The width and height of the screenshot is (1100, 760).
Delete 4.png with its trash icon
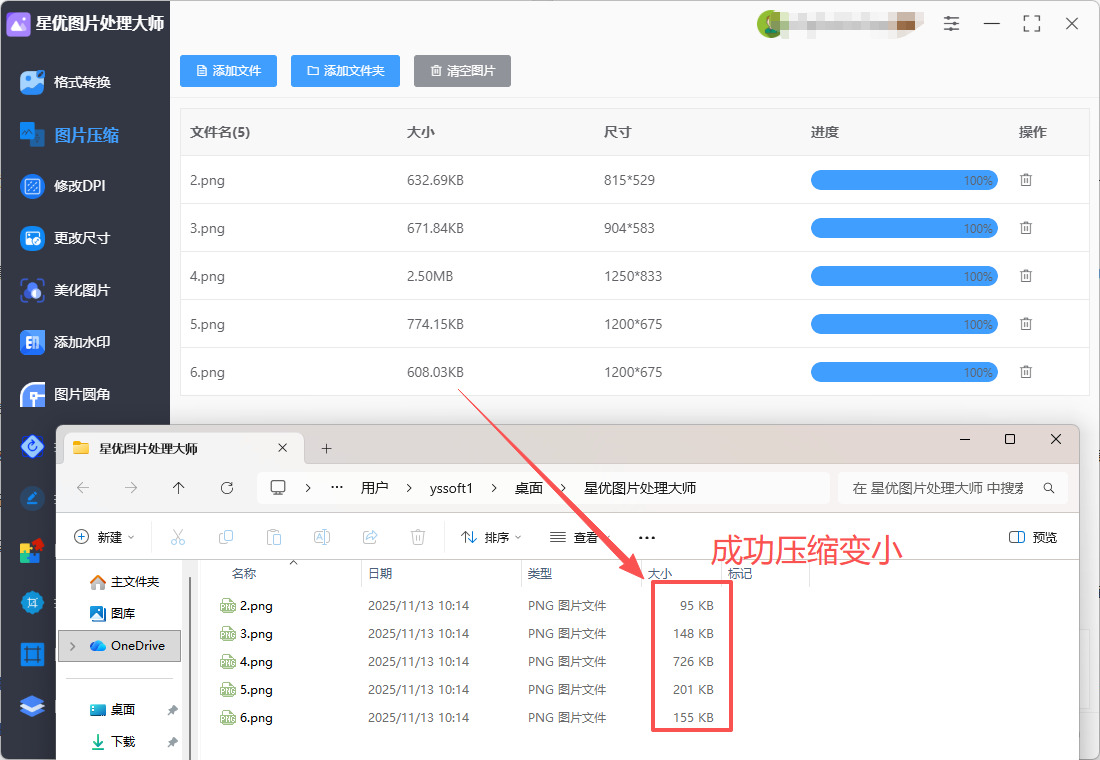tap(1026, 276)
